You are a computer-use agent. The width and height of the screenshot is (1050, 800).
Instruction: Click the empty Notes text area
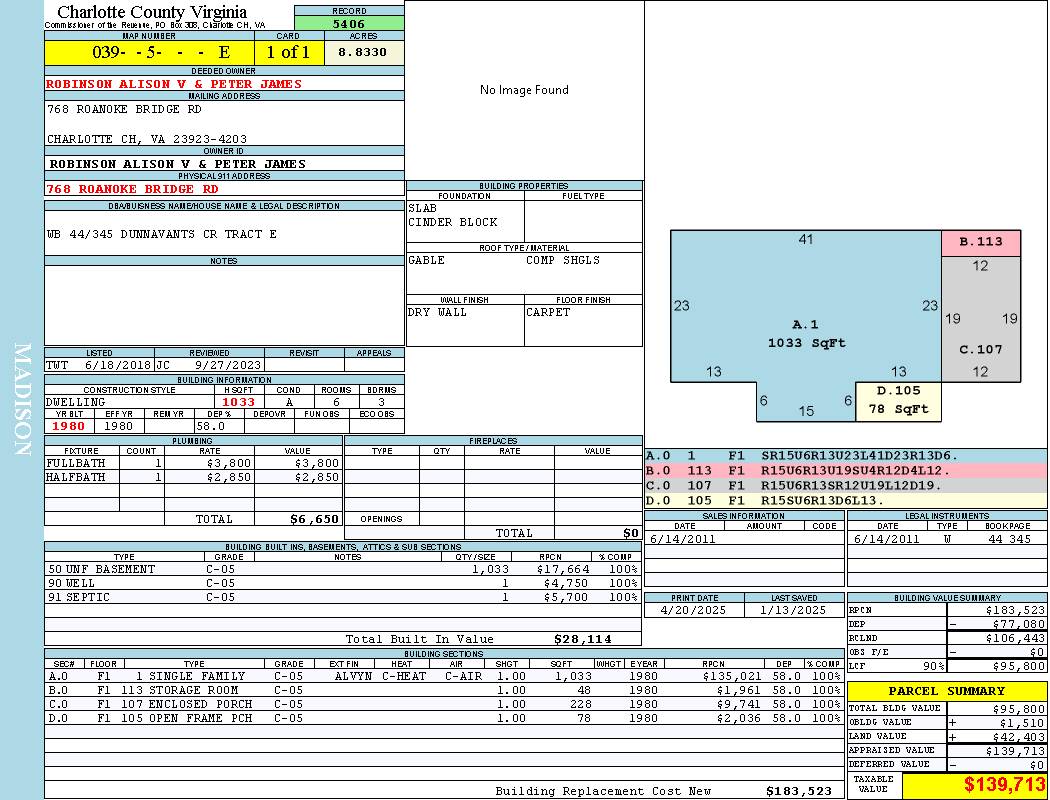point(224,305)
